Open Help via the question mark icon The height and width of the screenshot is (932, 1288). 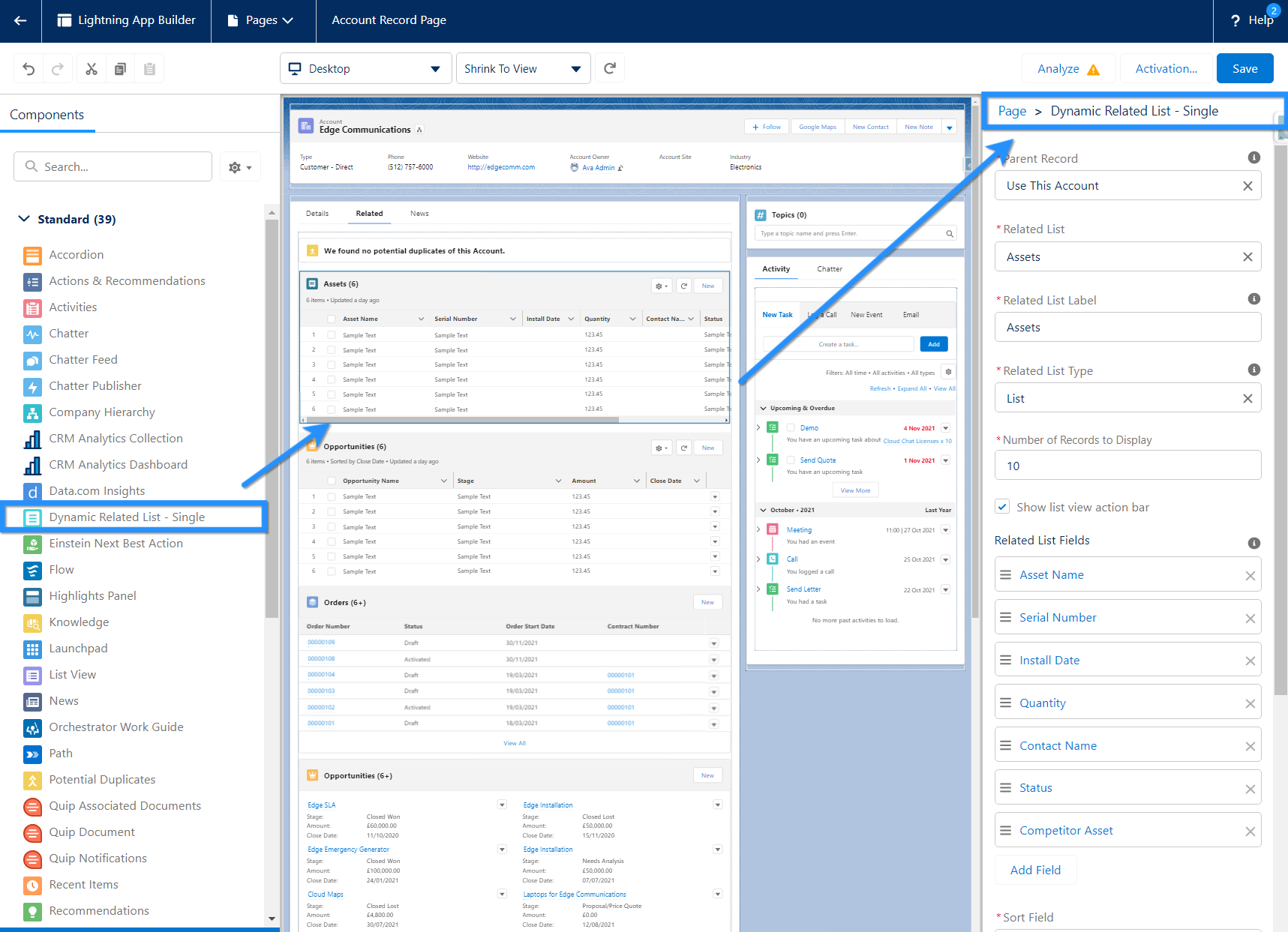[x=1235, y=20]
